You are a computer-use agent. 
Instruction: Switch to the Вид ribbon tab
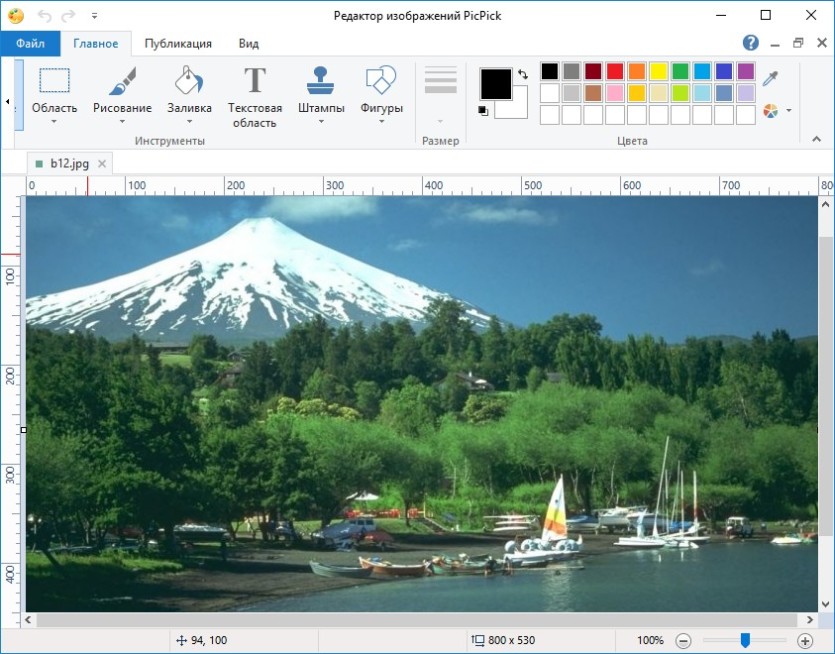click(x=249, y=44)
